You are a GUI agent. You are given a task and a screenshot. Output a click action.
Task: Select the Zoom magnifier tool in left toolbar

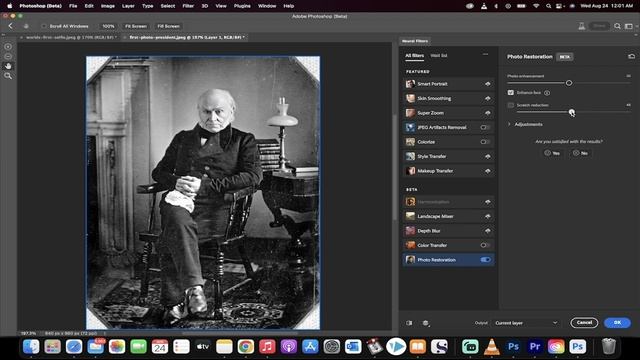pyautogui.click(x=8, y=76)
